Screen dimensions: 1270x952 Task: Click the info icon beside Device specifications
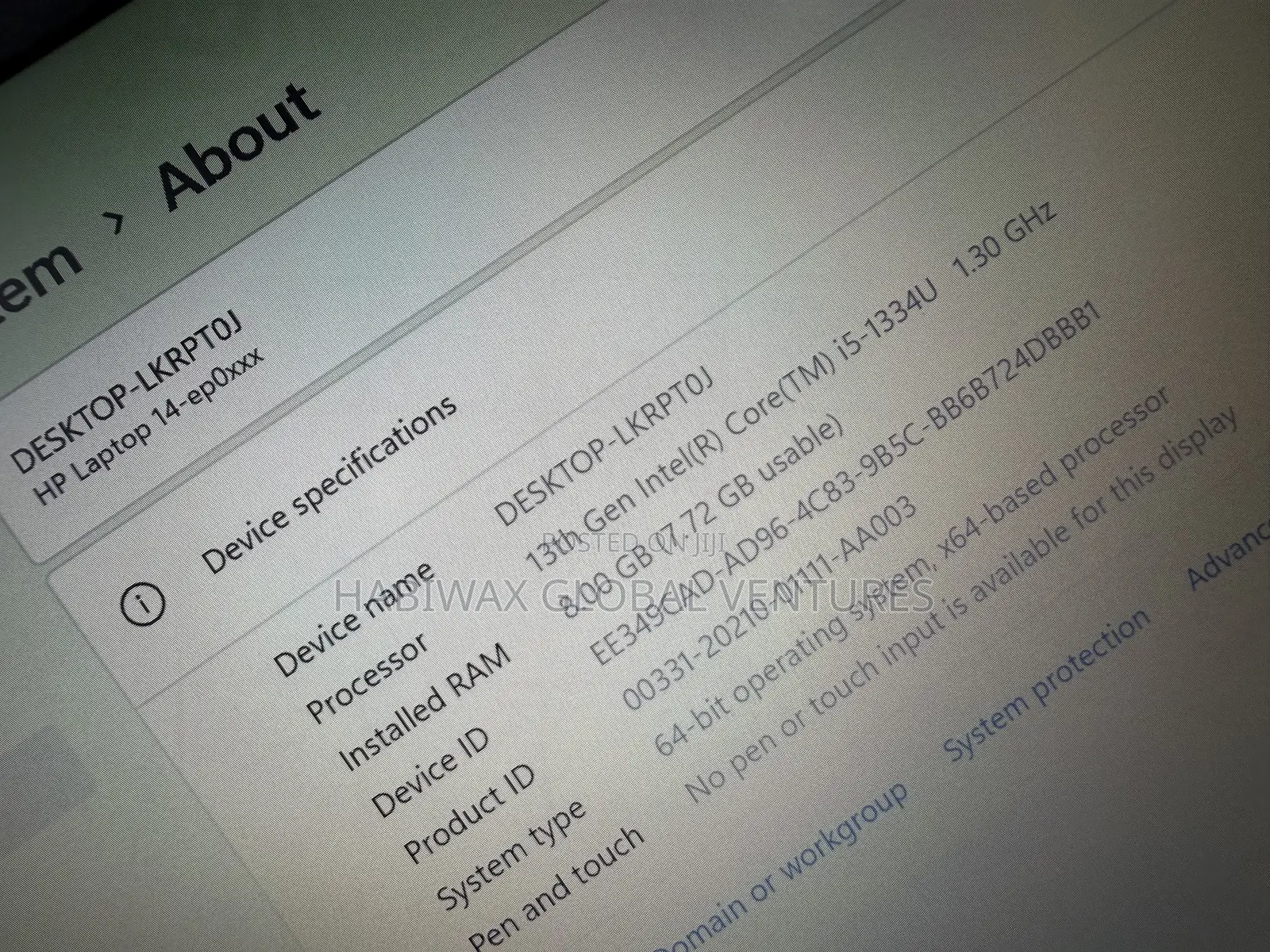(x=144, y=604)
